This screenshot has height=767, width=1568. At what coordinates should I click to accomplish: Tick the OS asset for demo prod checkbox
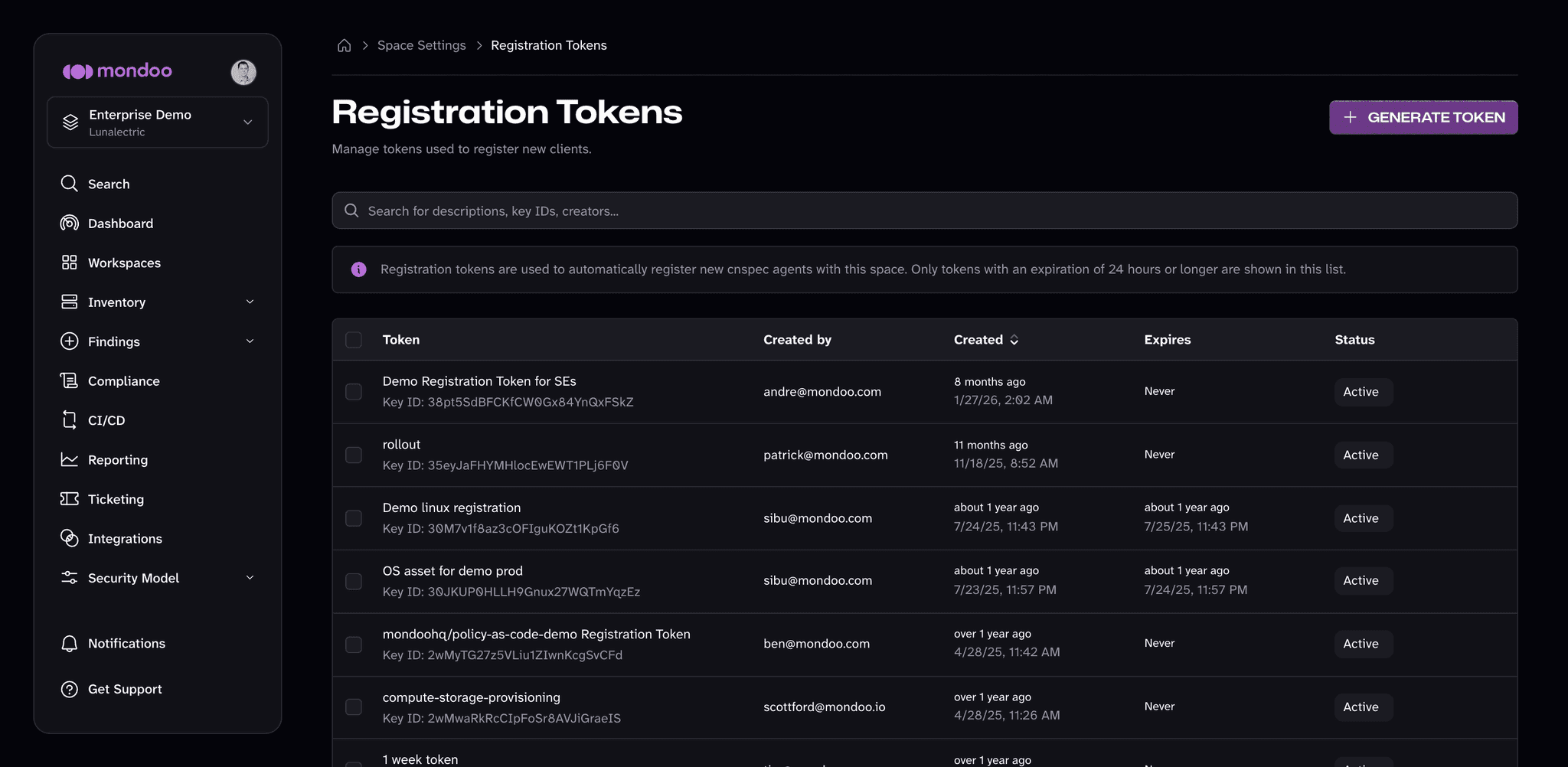pos(354,582)
